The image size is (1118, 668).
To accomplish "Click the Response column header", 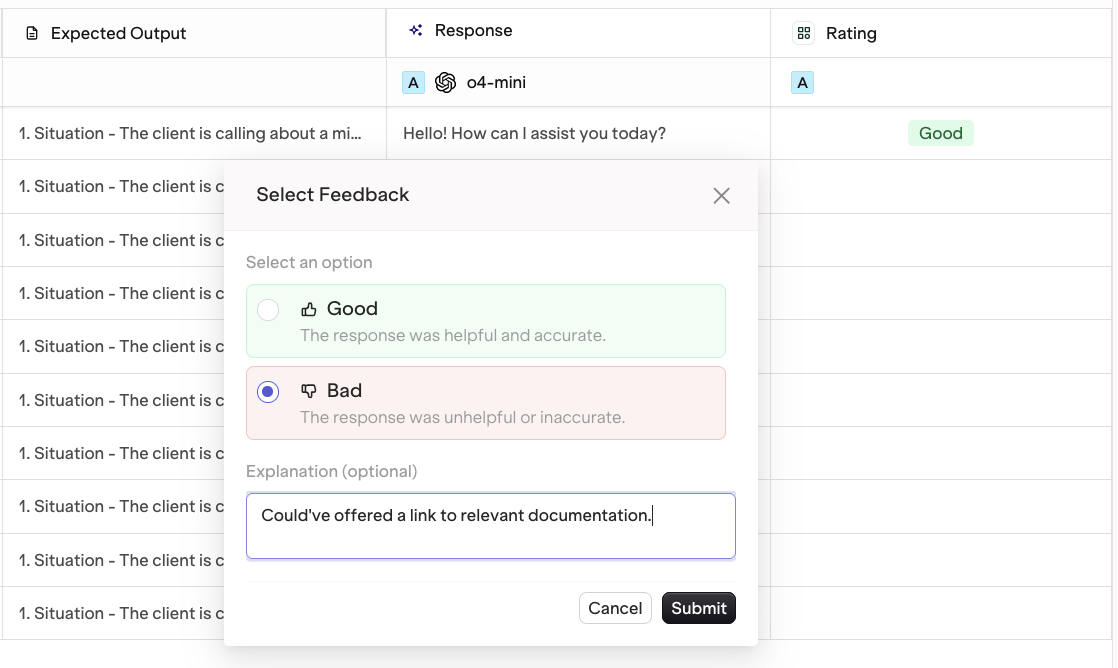I will tap(473, 31).
